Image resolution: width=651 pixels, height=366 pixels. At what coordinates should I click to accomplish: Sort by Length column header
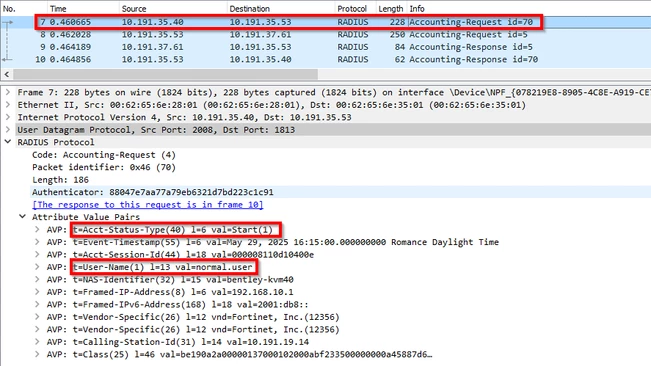pos(391,9)
